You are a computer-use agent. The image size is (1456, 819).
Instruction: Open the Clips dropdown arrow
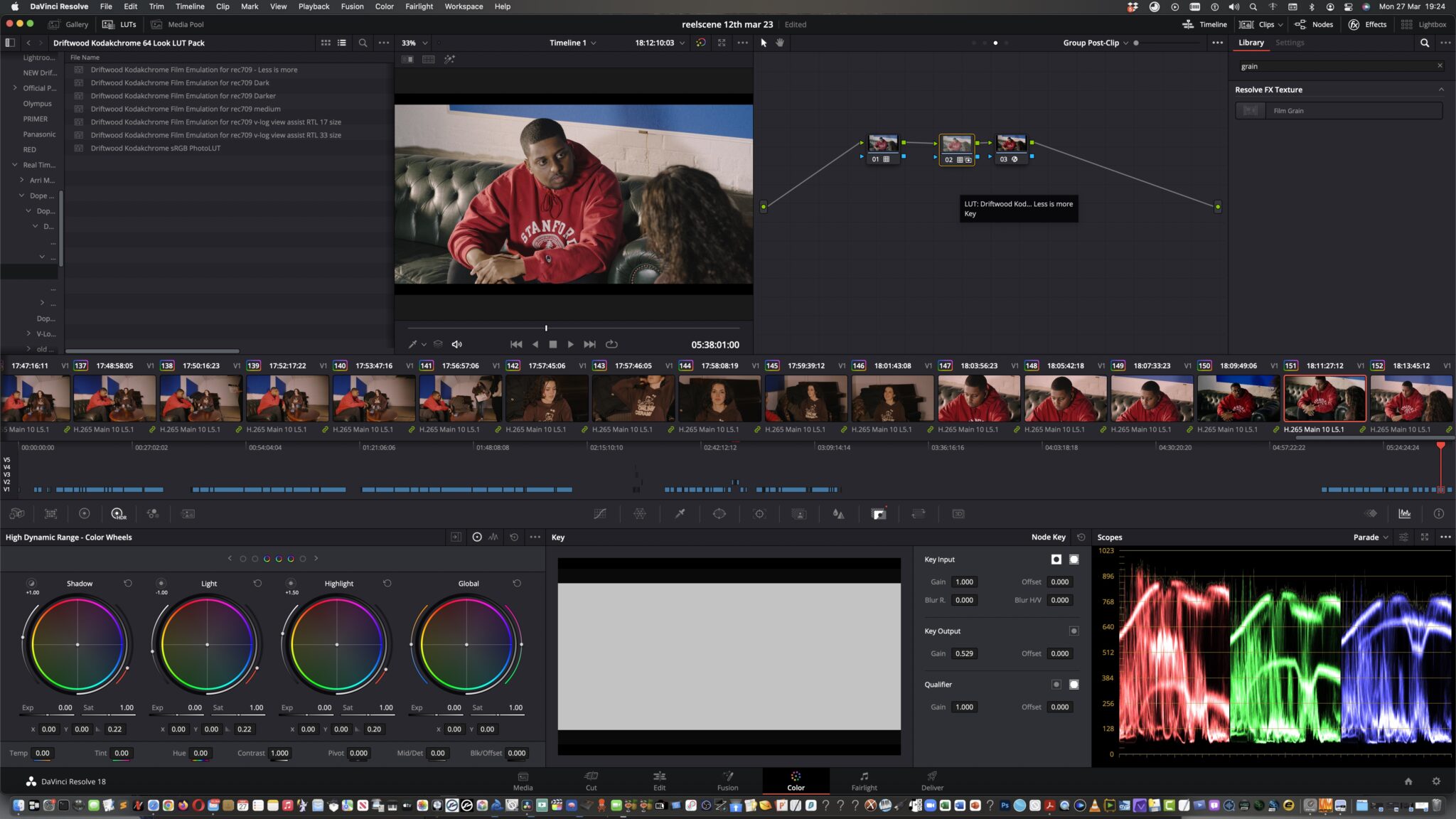[1280, 23]
